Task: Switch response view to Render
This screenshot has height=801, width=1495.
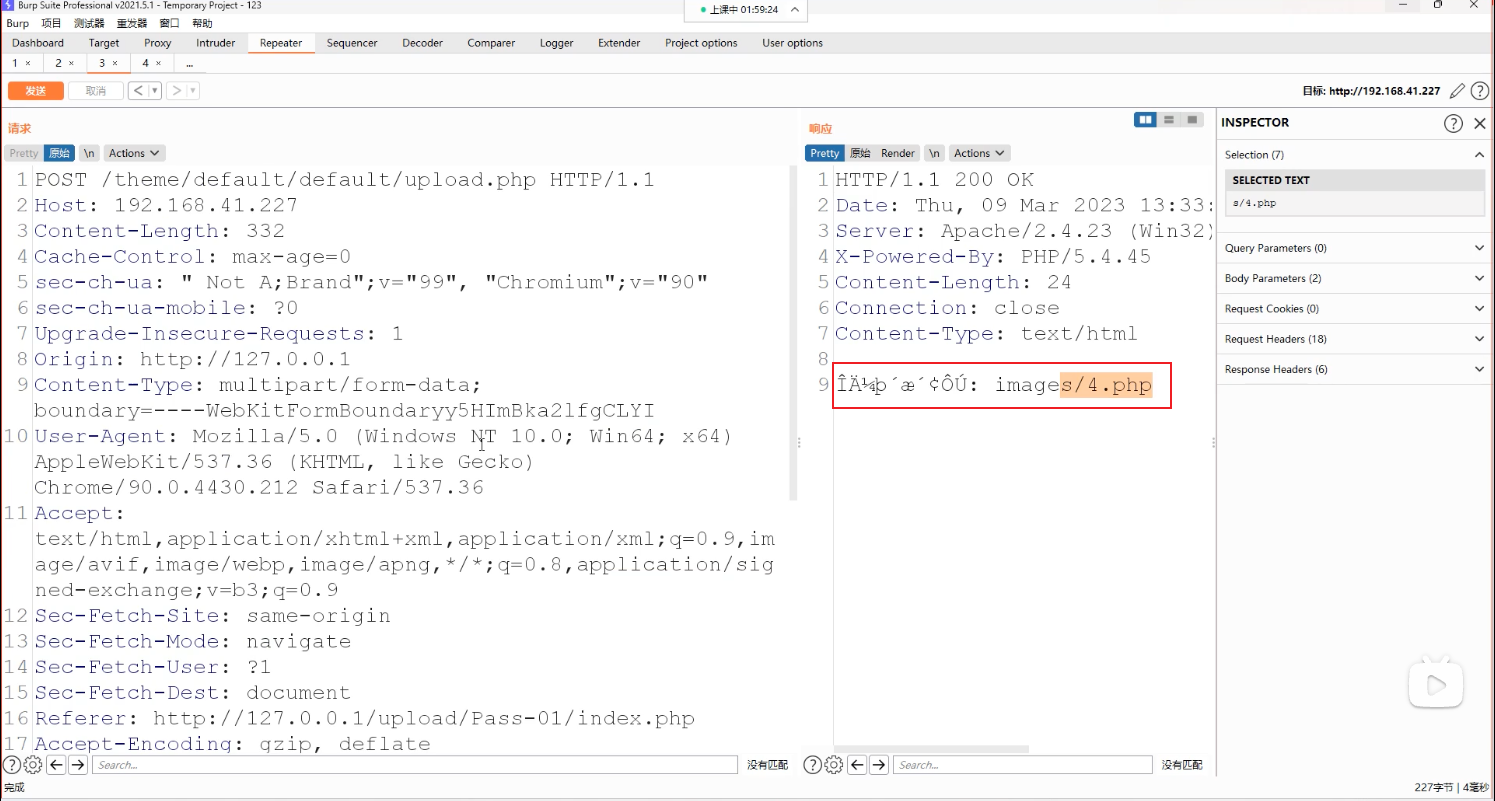Action: (x=897, y=153)
